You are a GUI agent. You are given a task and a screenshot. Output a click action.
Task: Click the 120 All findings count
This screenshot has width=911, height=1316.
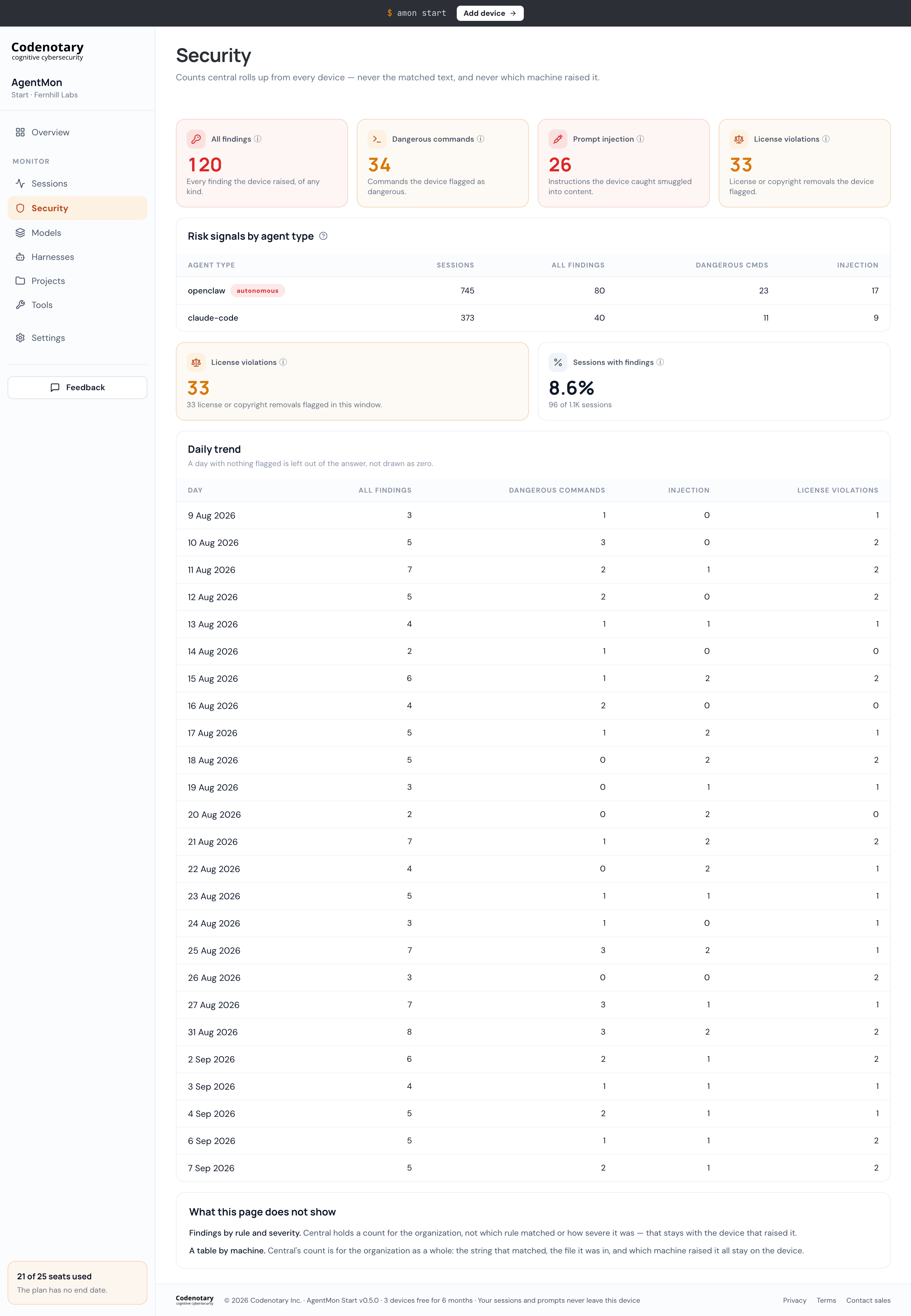tap(204, 165)
